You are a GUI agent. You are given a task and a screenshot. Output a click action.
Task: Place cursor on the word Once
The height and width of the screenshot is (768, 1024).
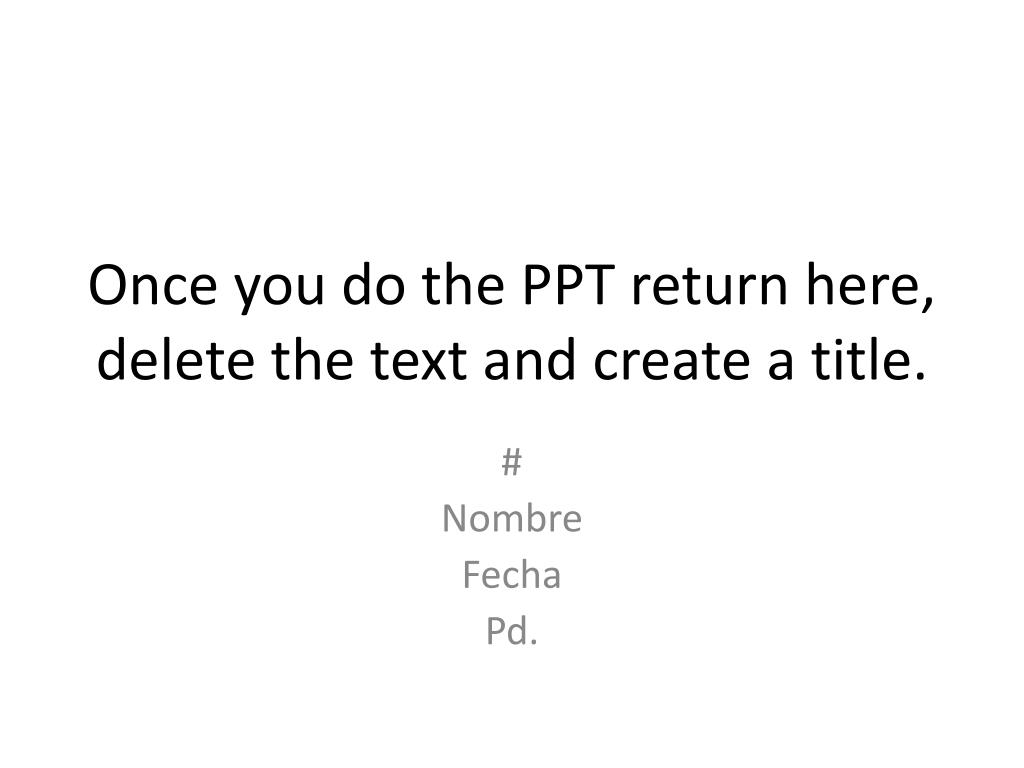[x=153, y=286]
